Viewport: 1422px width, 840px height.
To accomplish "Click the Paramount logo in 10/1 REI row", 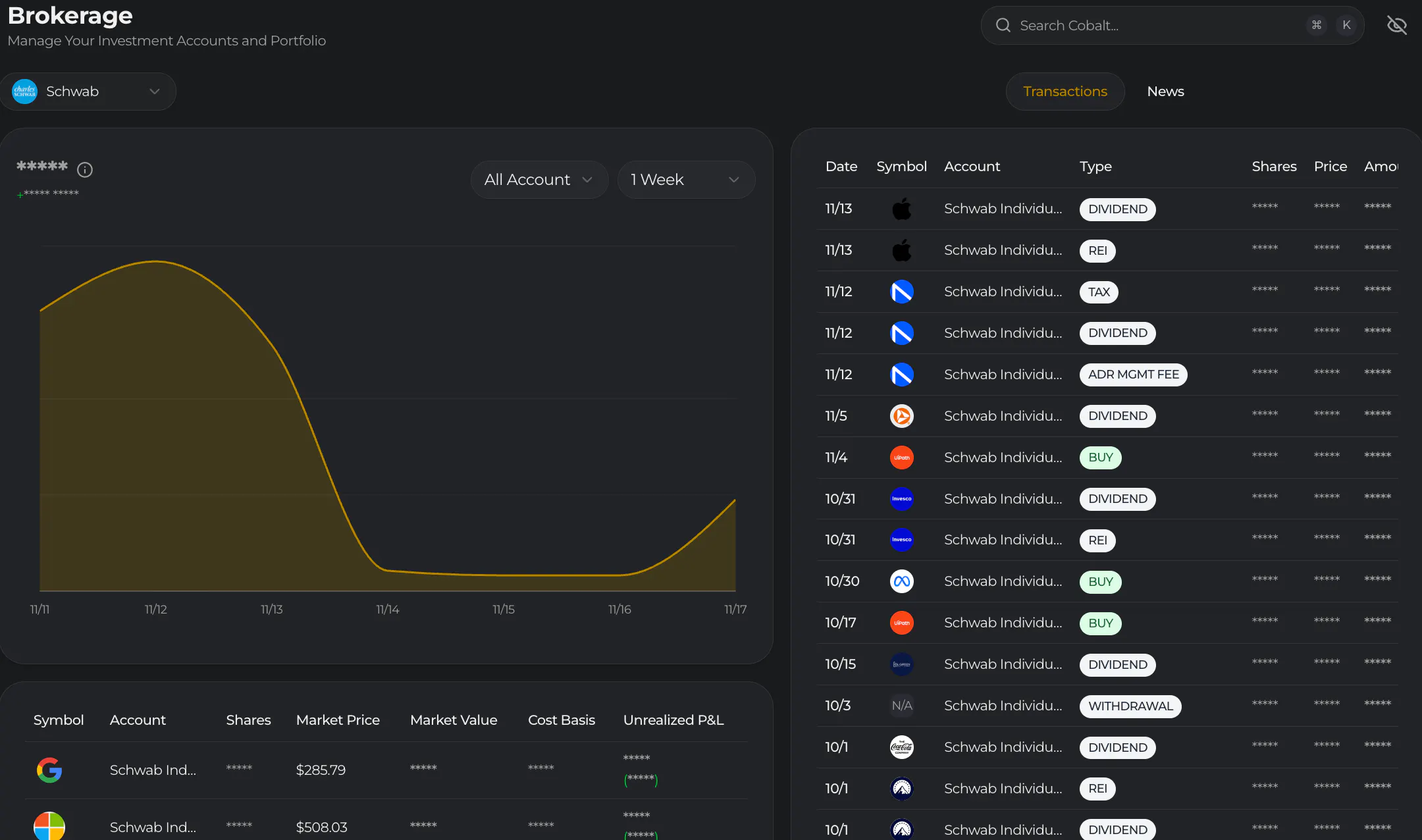I will click(x=901, y=789).
